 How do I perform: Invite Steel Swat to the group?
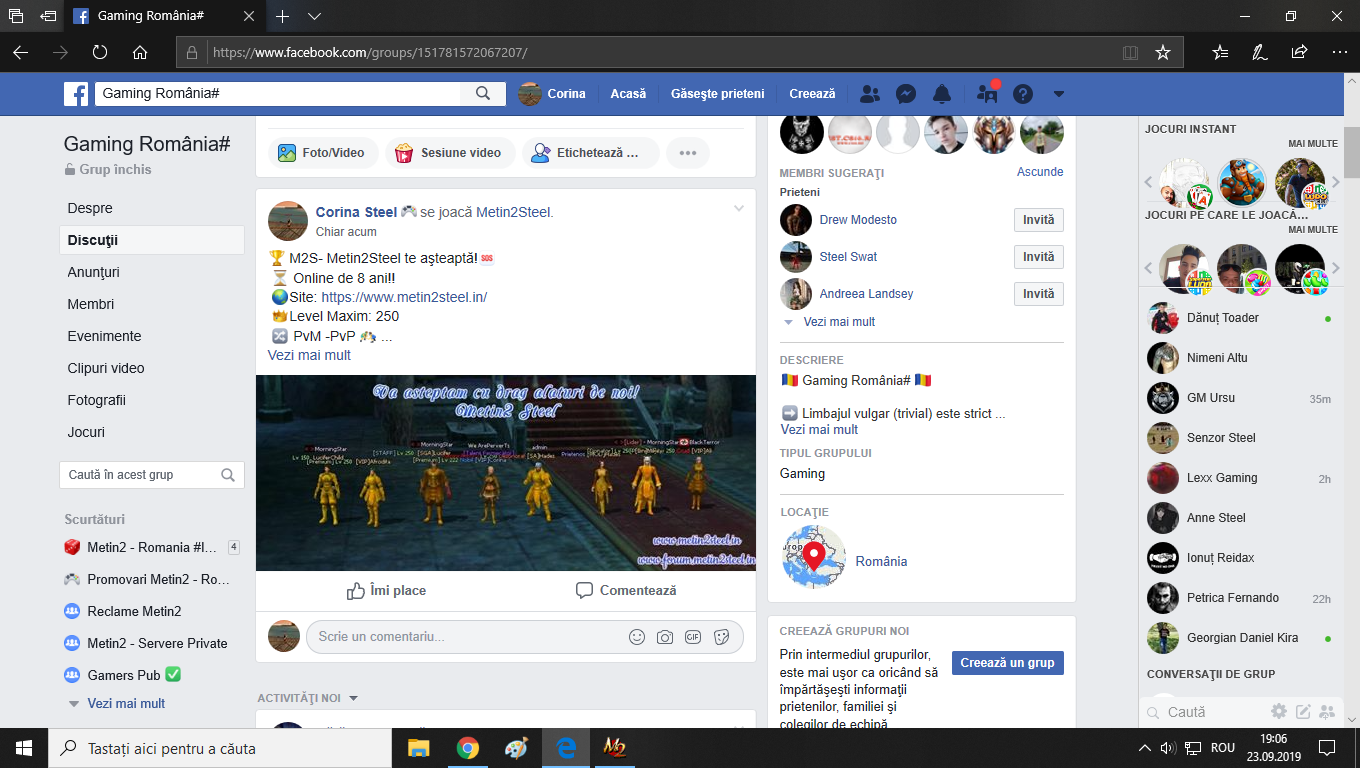pos(1039,257)
